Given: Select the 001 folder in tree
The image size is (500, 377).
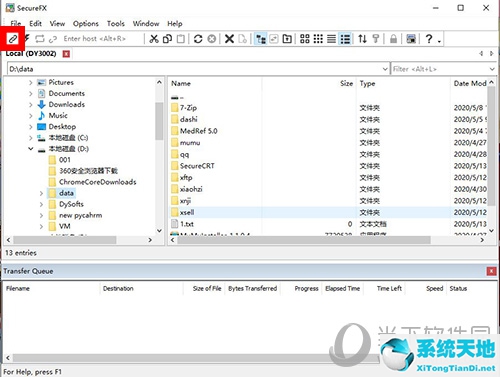Looking at the screenshot, I should coord(65,160).
